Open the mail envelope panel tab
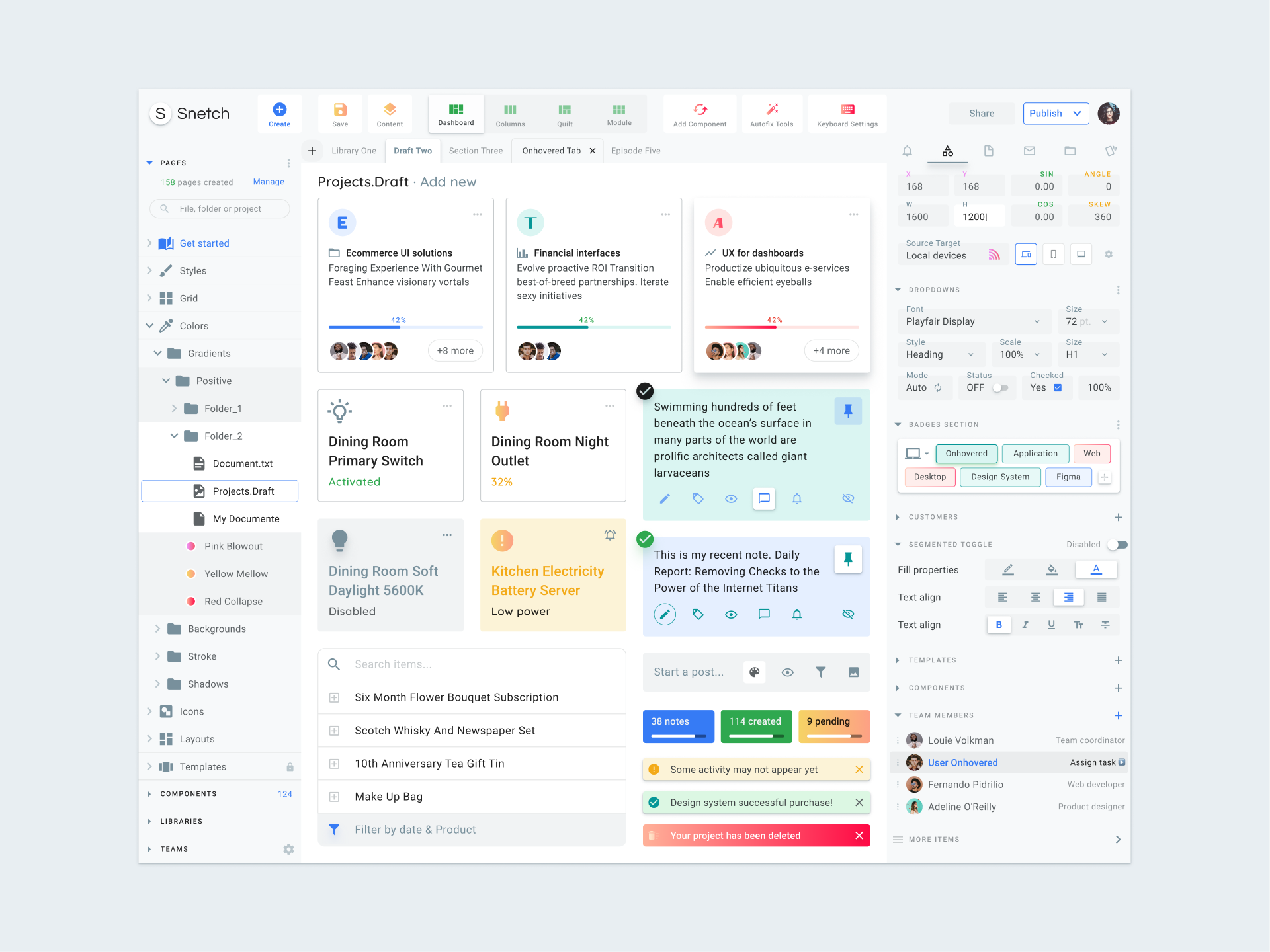Image resolution: width=1270 pixels, height=952 pixels. [1029, 151]
